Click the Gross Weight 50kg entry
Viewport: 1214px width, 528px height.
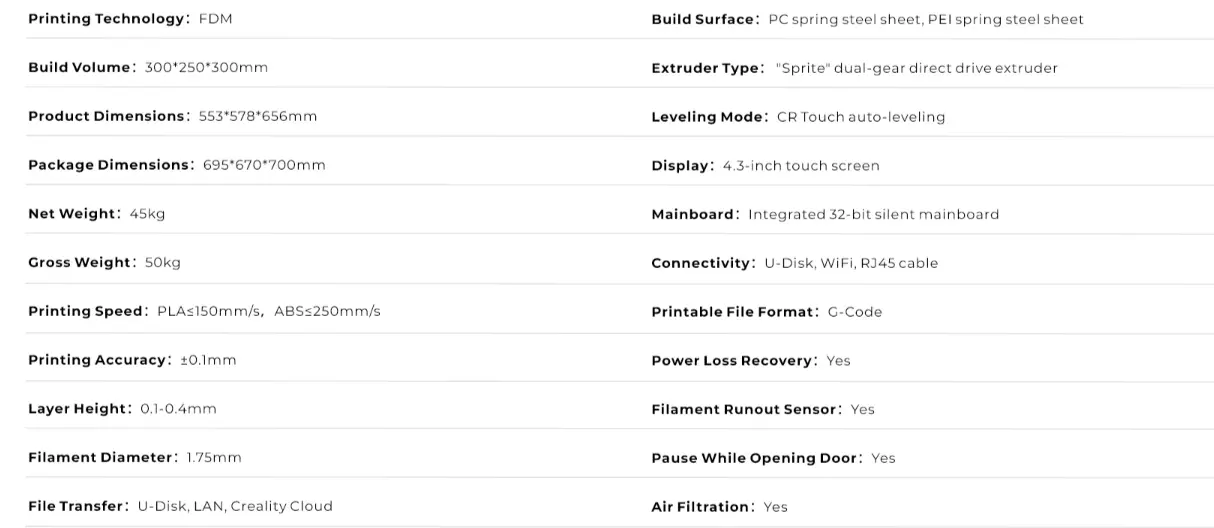coord(104,263)
